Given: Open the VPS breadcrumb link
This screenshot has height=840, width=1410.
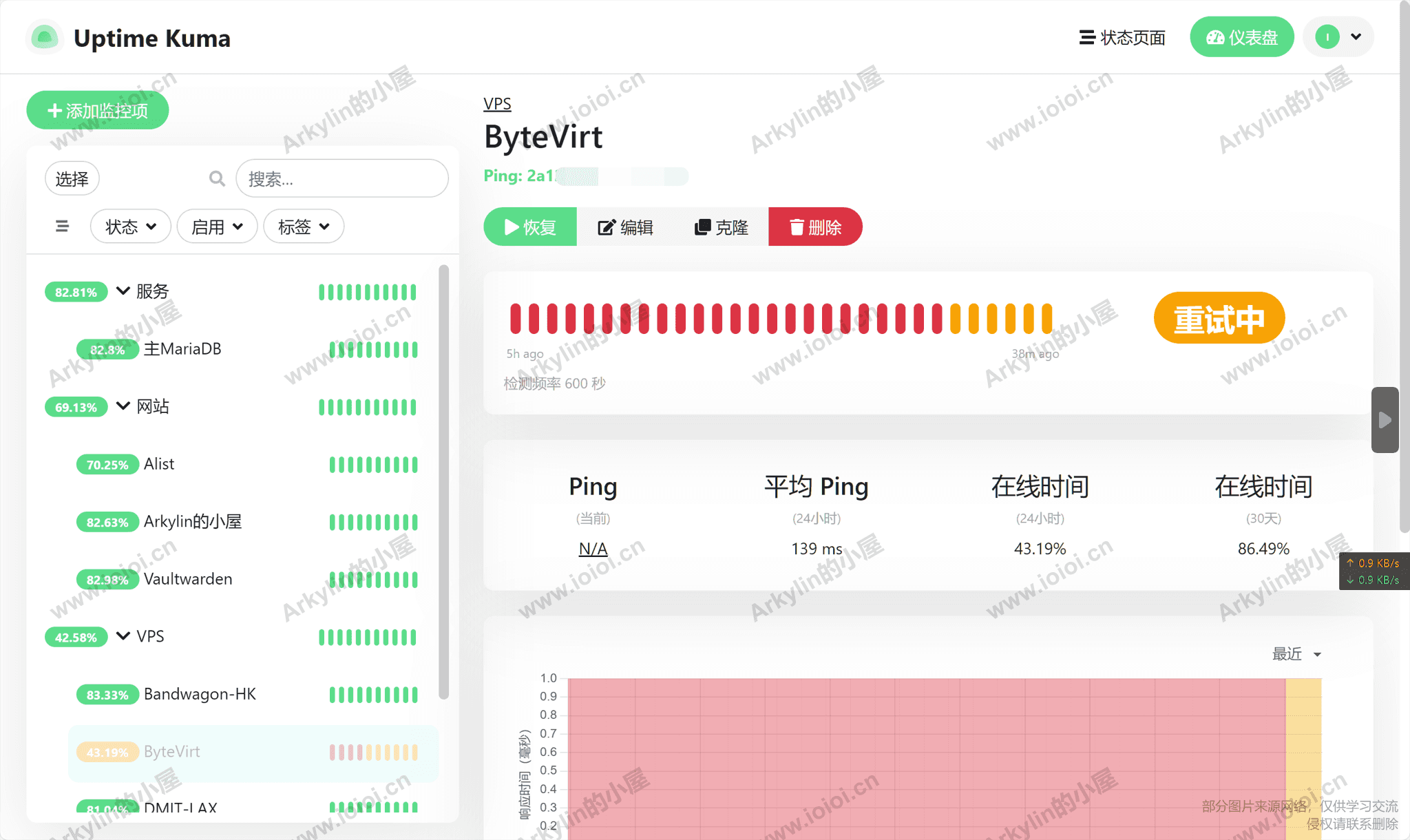Looking at the screenshot, I should click(x=497, y=104).
